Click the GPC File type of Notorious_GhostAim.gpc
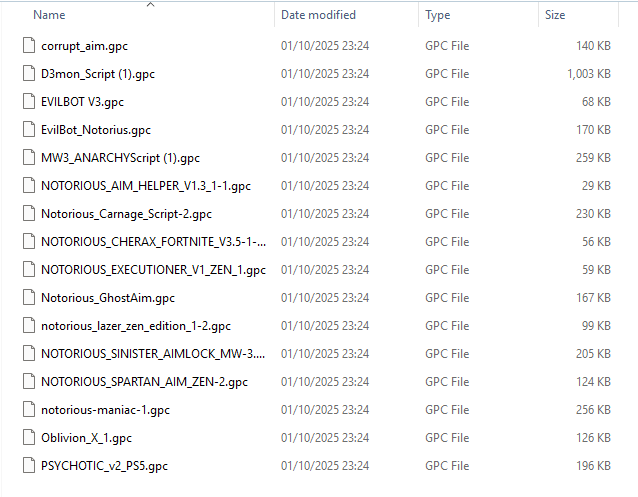 [x=447, y=298]
